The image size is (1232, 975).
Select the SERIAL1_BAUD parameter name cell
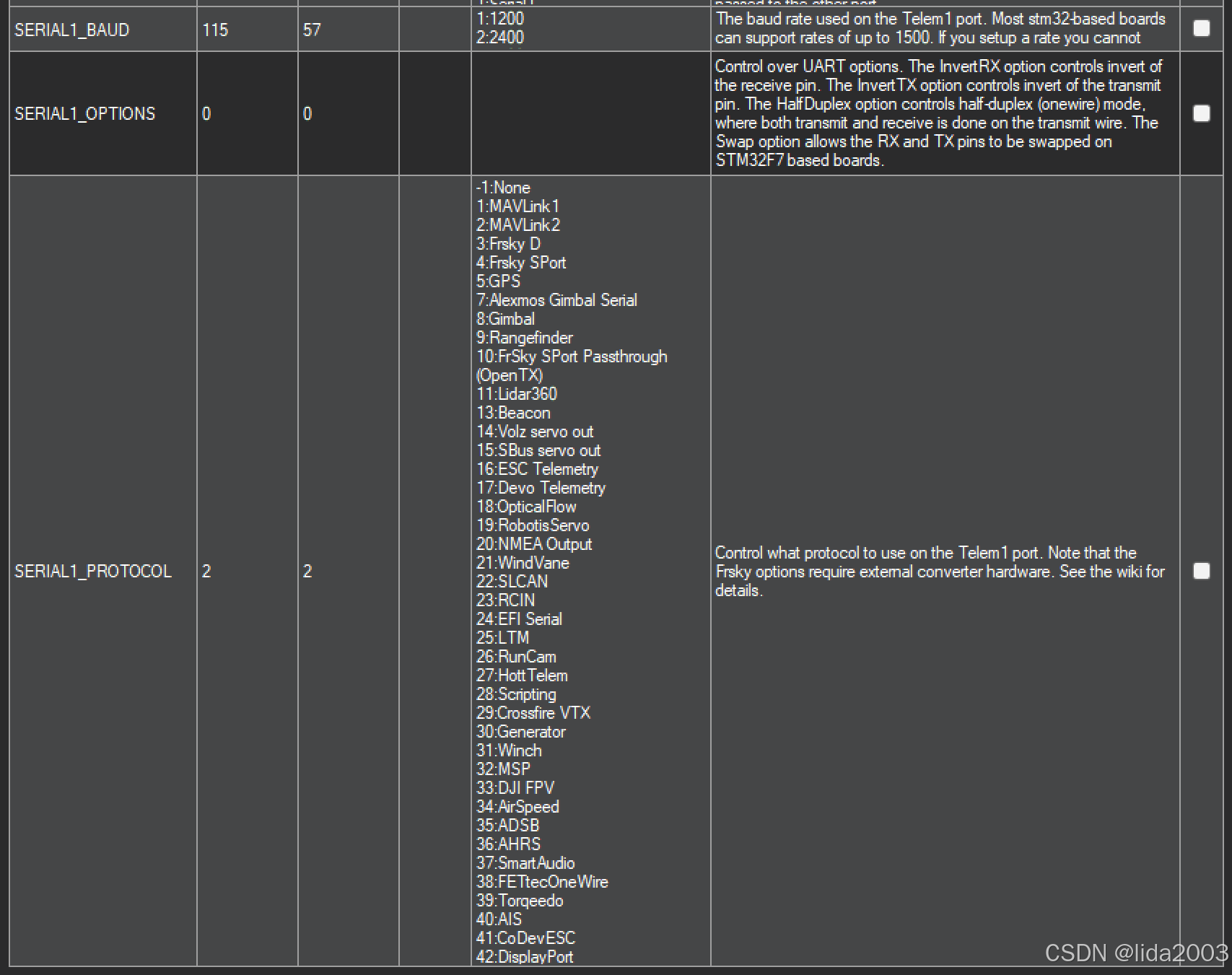[103, 30]
